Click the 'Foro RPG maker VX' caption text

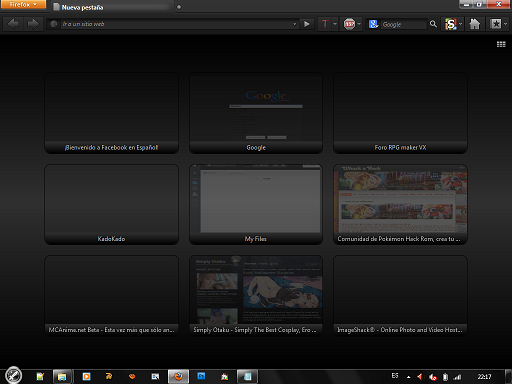click(x=400, y=147)
